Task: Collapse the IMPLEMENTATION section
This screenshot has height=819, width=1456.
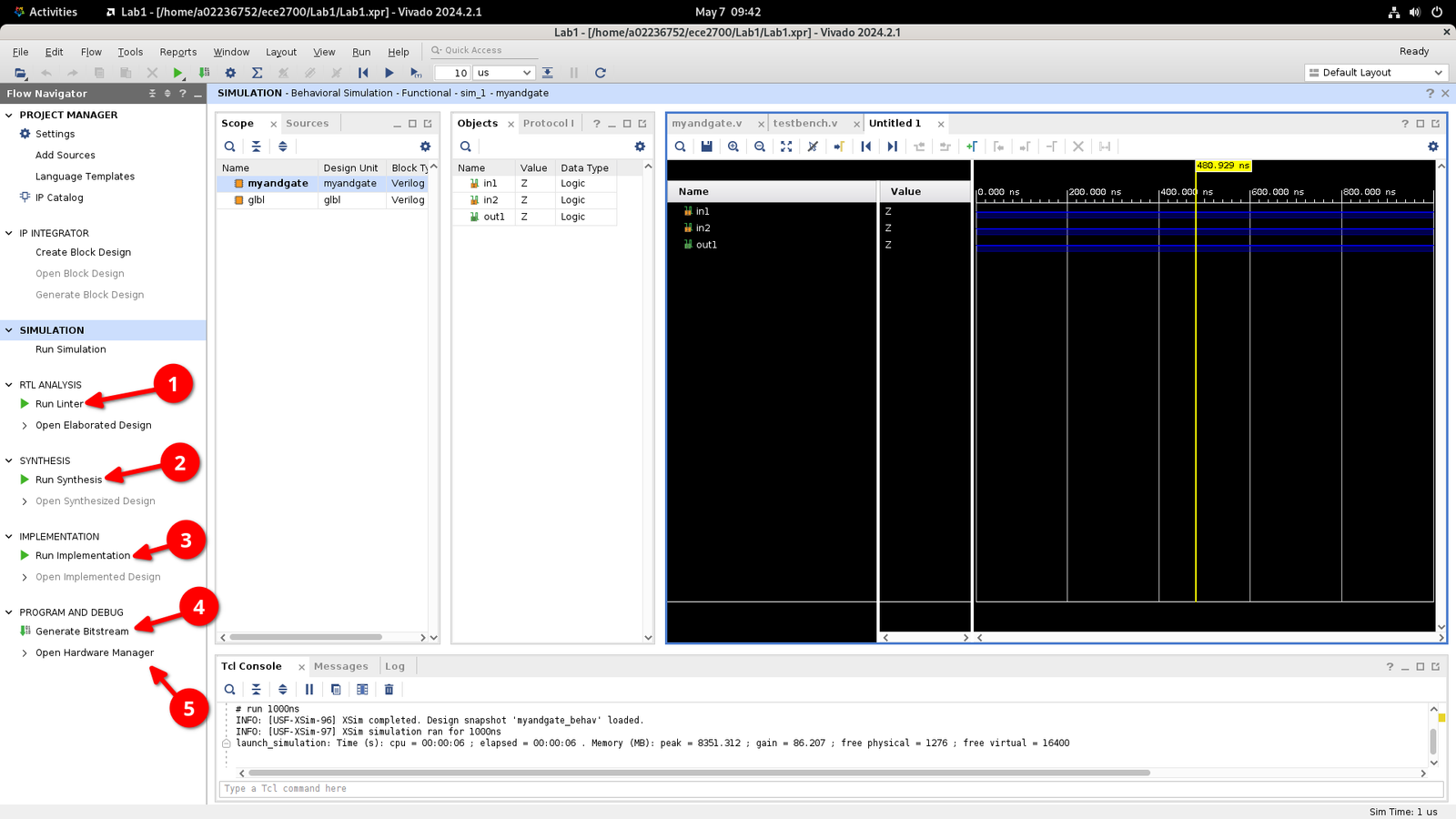Action: point(9,537)
